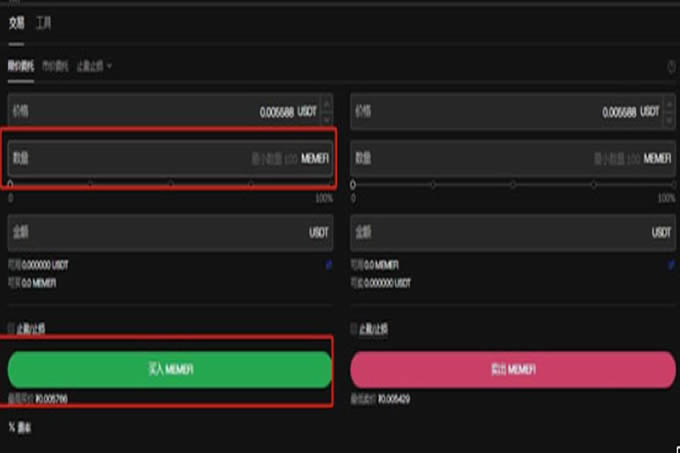Click the transfer icon in the sell column
The width and height of the screenshot is (680, 453).
point(671,265)
